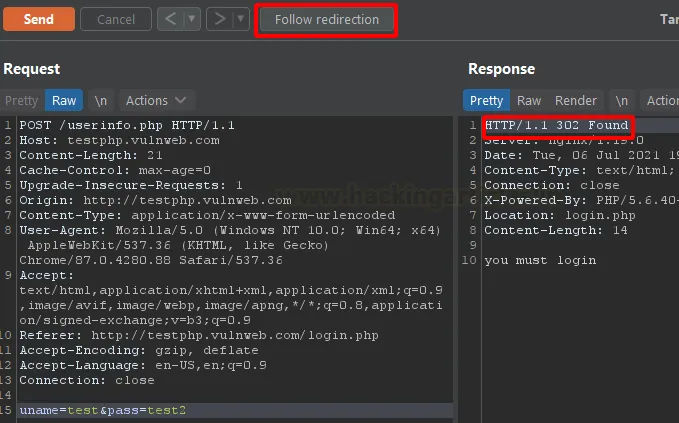The height and width of the screenshot is (423, 679).
Task: Open the forward history dropdown arrow
Action: tap(241, 19)
